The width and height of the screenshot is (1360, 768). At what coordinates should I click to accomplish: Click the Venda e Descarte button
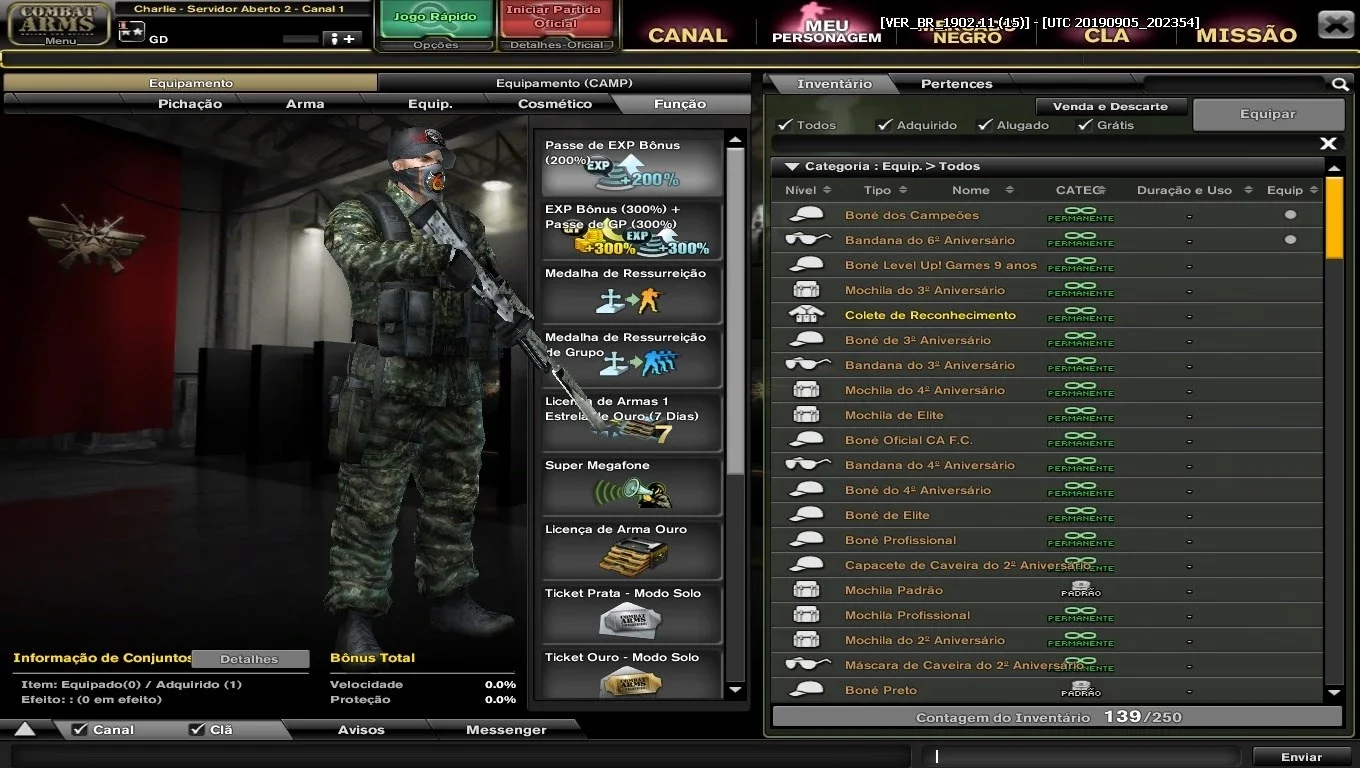pos(1110,106)
